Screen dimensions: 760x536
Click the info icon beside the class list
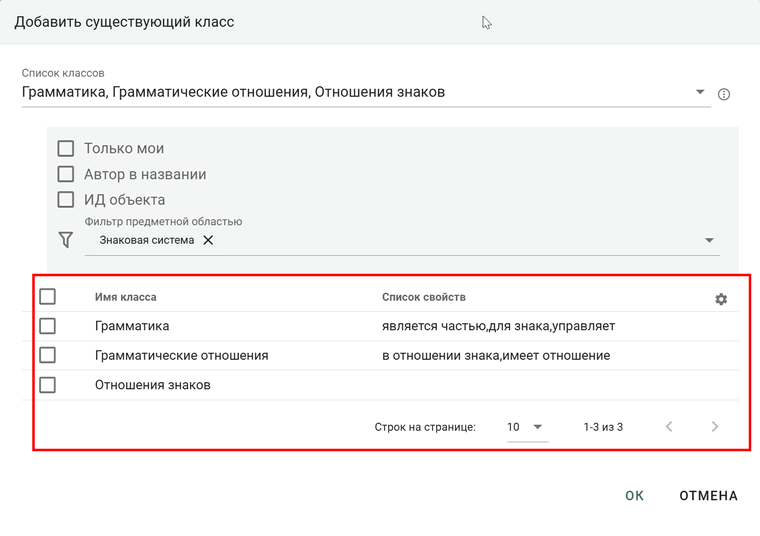click(724, 94)
